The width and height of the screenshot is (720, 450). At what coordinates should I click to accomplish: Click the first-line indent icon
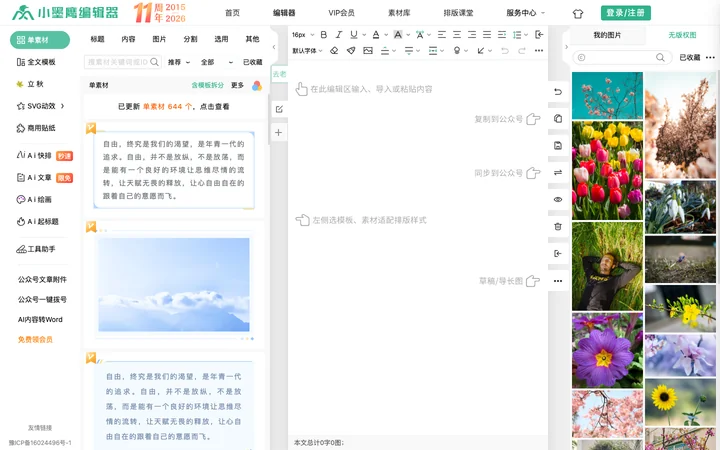pyautogui.click(x=502, y=34)
